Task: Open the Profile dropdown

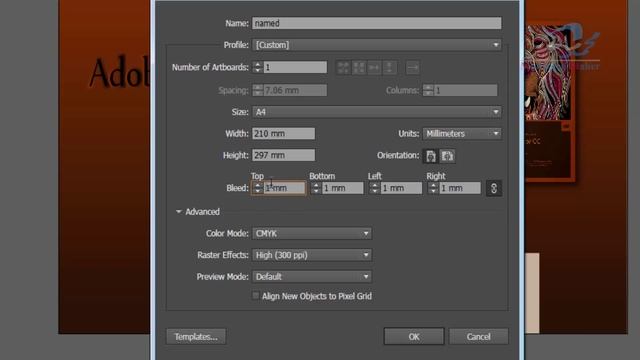Action: tap(377, 45)
